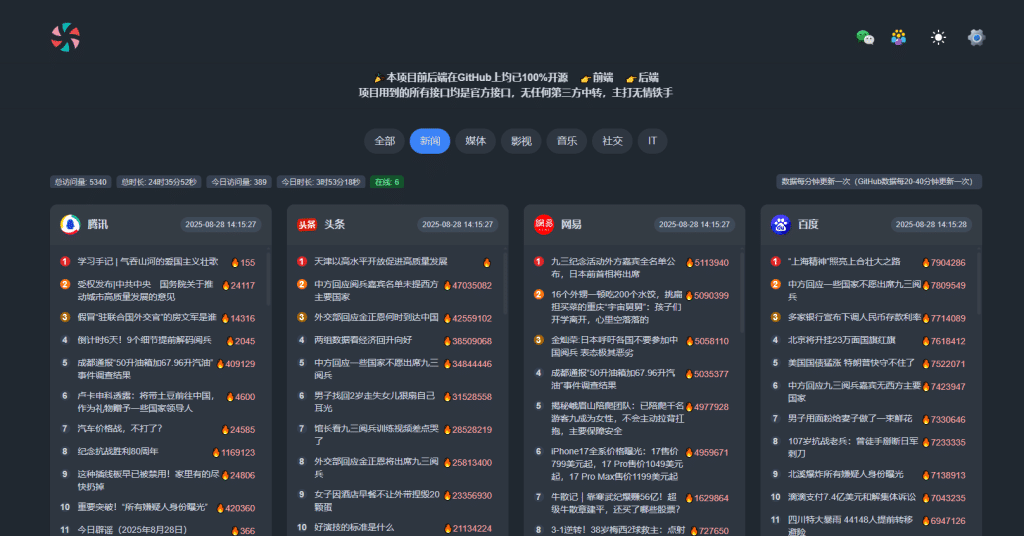Open the settings gear icon
This screenshot has width=1024, height=536.
click(976, 37)
